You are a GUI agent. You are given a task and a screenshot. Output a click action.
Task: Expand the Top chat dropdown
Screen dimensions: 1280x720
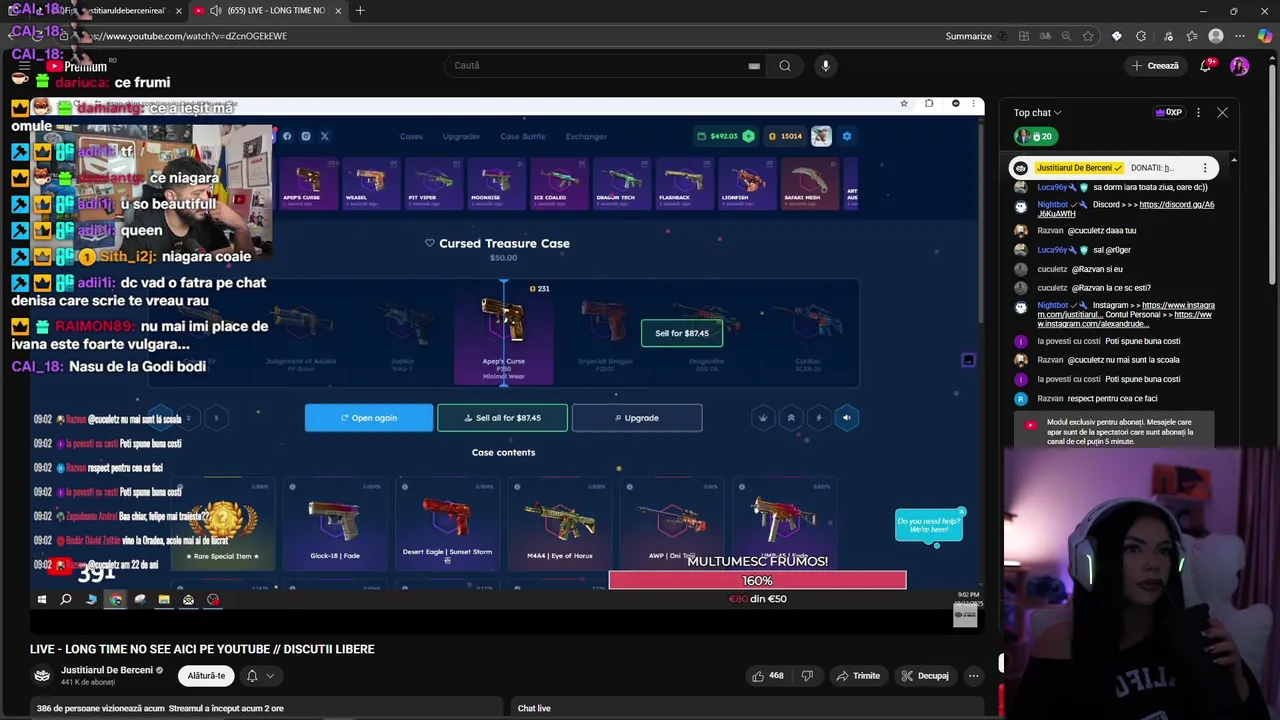click(x=1037, y=113)
